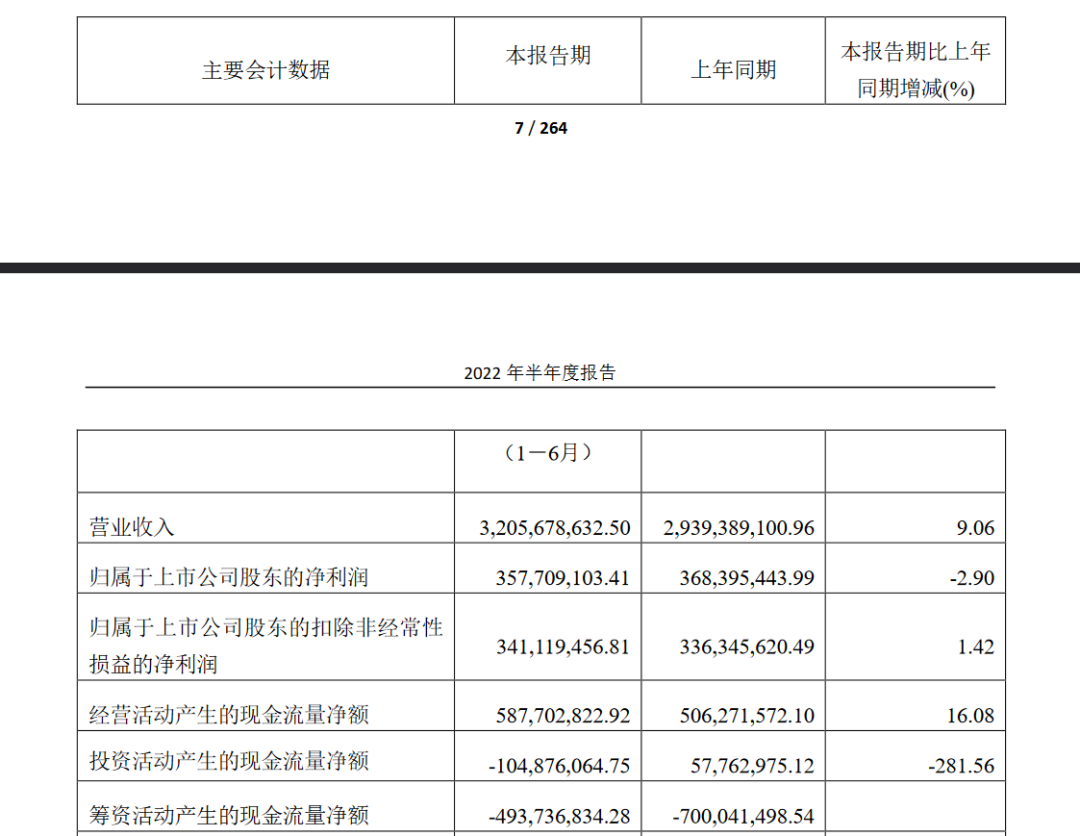Click the value 57,762,975.12
The height and width of the screenshot is (836, 1080).
[x=753, y=766]
